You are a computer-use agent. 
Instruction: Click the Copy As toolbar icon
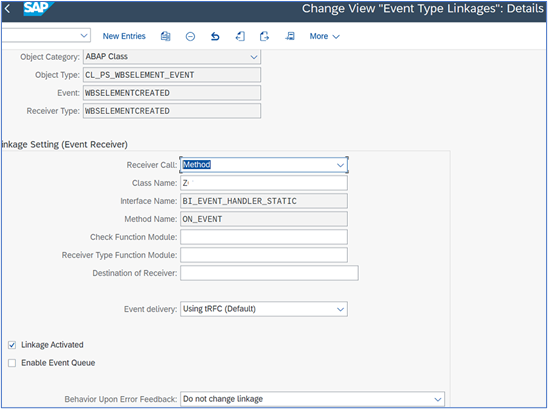pos(165,36)
